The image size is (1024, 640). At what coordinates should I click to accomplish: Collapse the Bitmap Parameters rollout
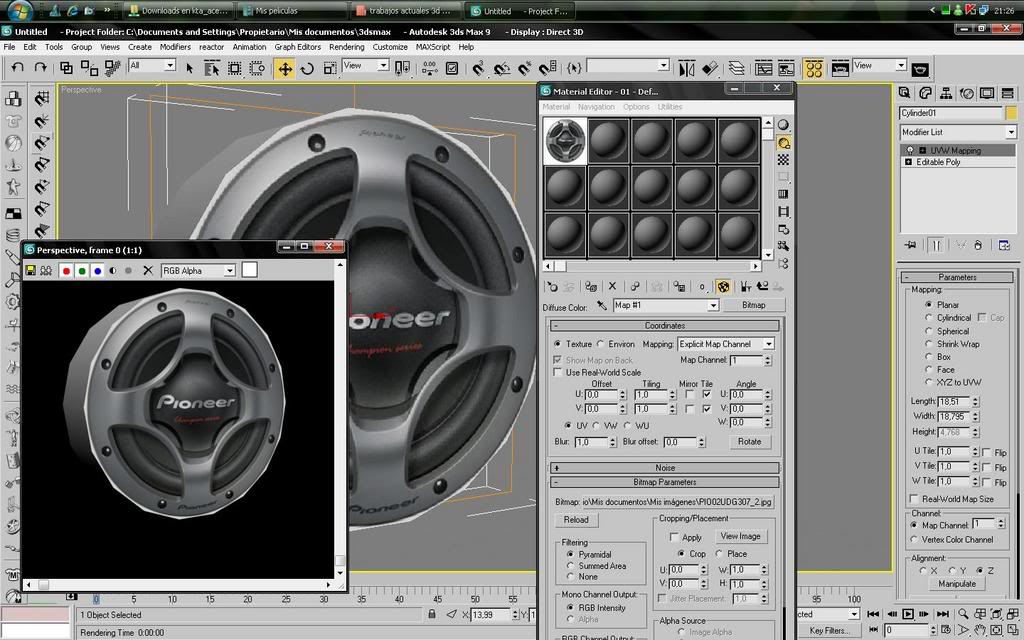(665, 482)
